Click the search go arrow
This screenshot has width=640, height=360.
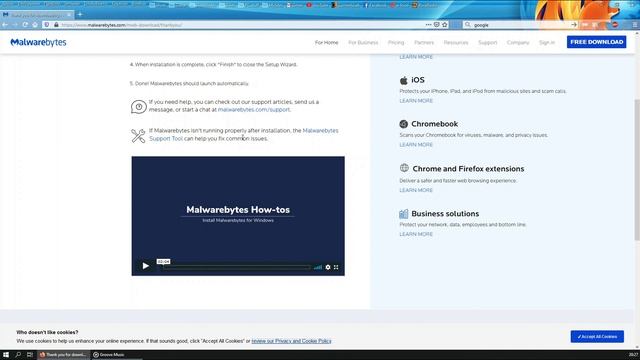(x=574, y=25)
